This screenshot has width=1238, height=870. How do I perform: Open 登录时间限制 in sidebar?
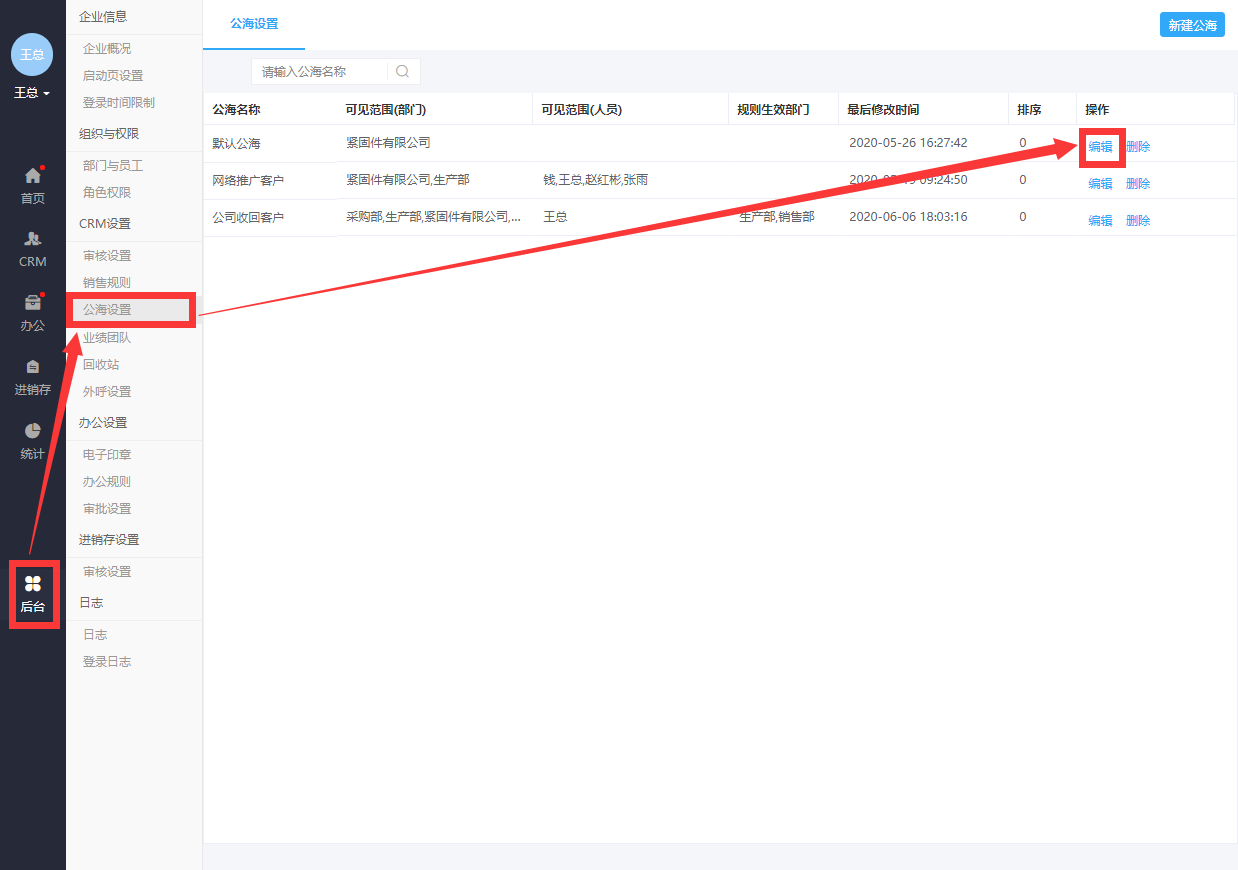coord(119,102)
